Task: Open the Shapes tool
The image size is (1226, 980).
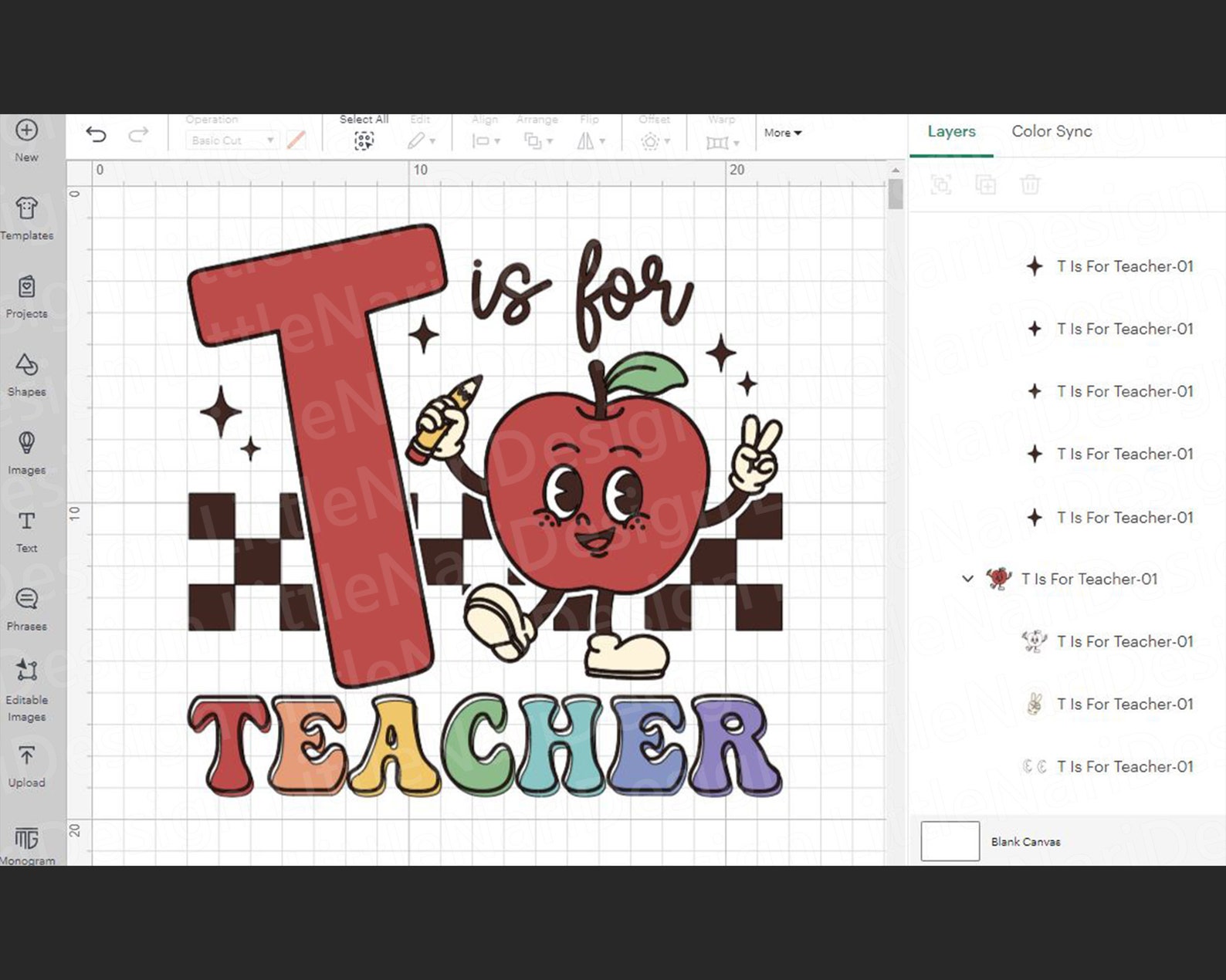Action: point(26,374)
